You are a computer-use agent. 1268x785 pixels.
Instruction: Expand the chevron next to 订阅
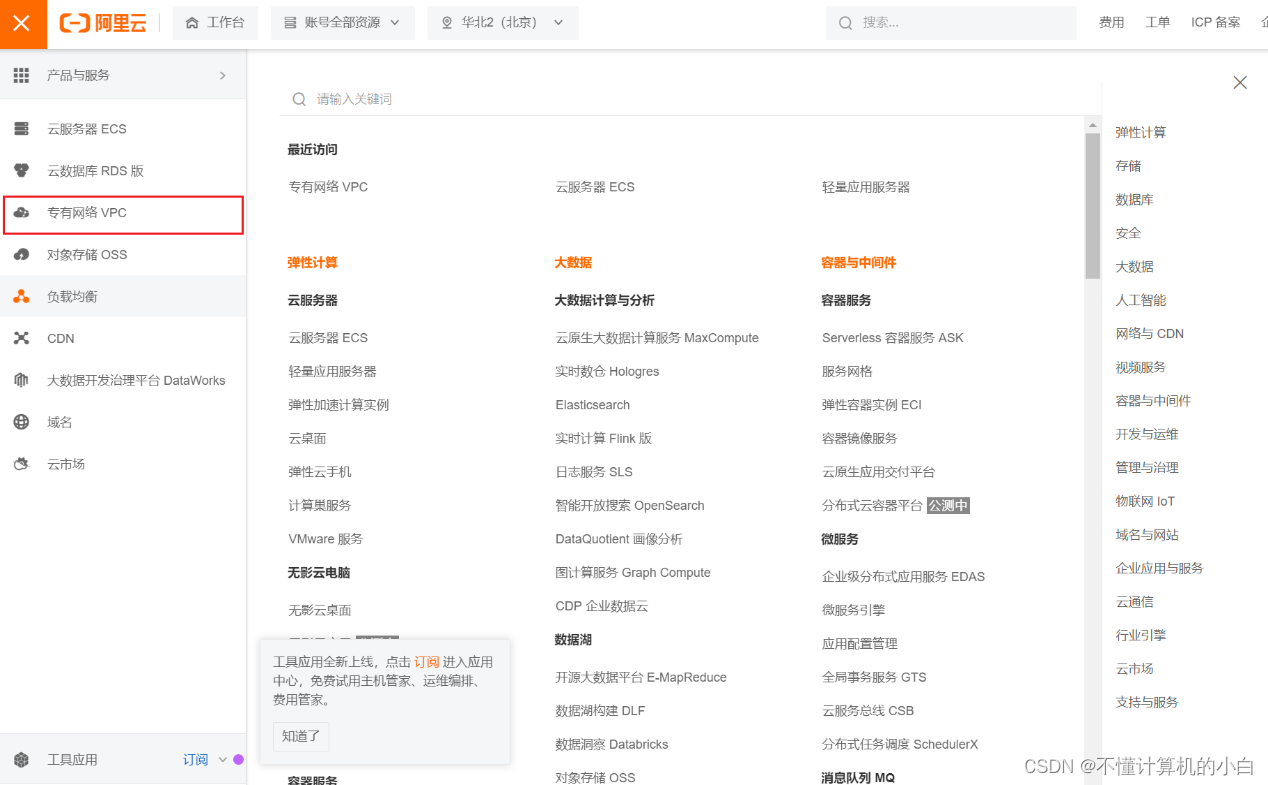coord(222,760)
